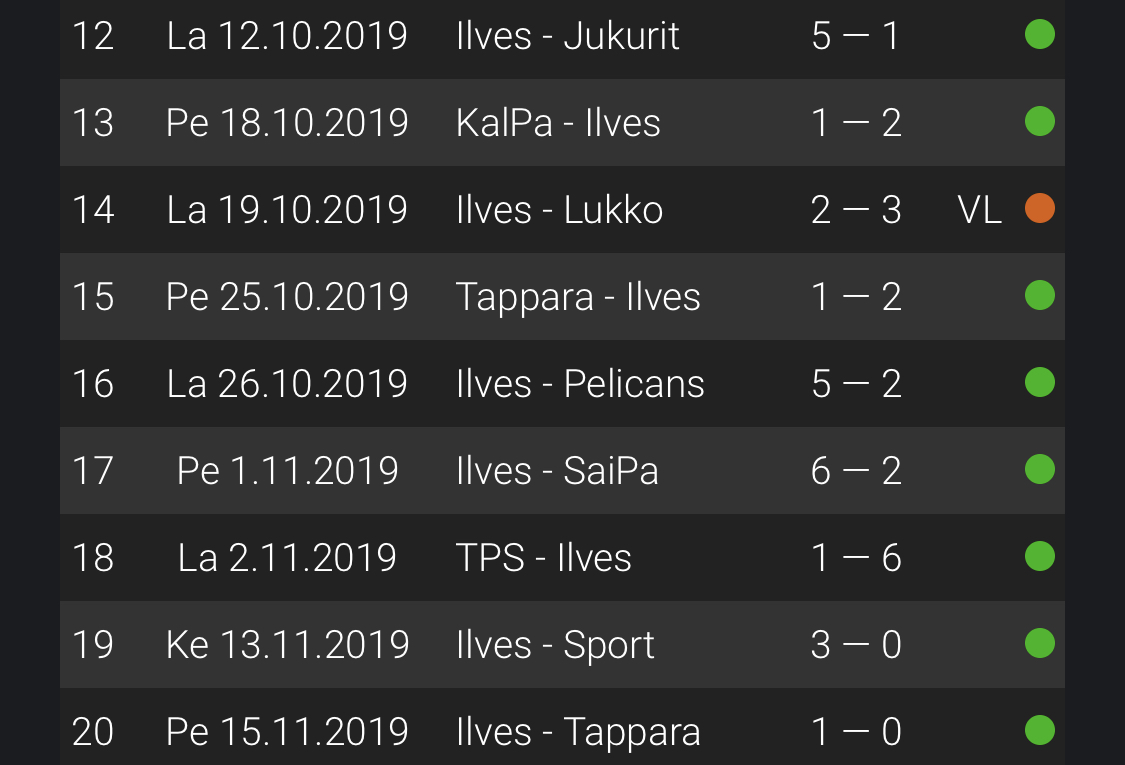Select date Pe 25.10.2019
The image size is (1125, 765).
coord(287,297)
